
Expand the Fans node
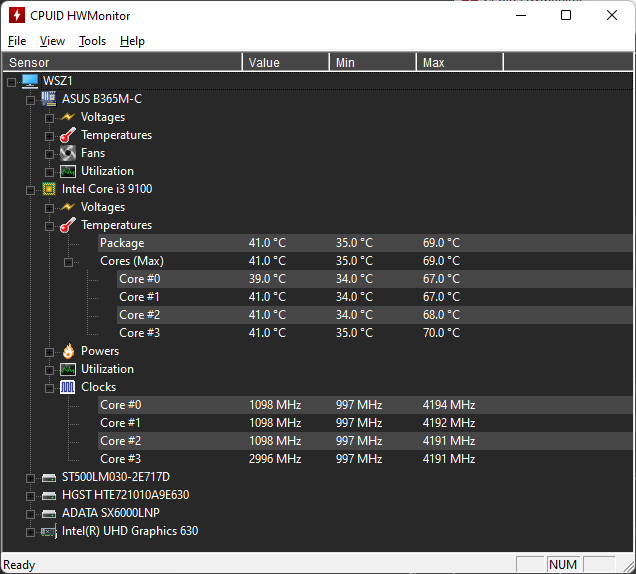pyautogui.click(x=49, y=154)
